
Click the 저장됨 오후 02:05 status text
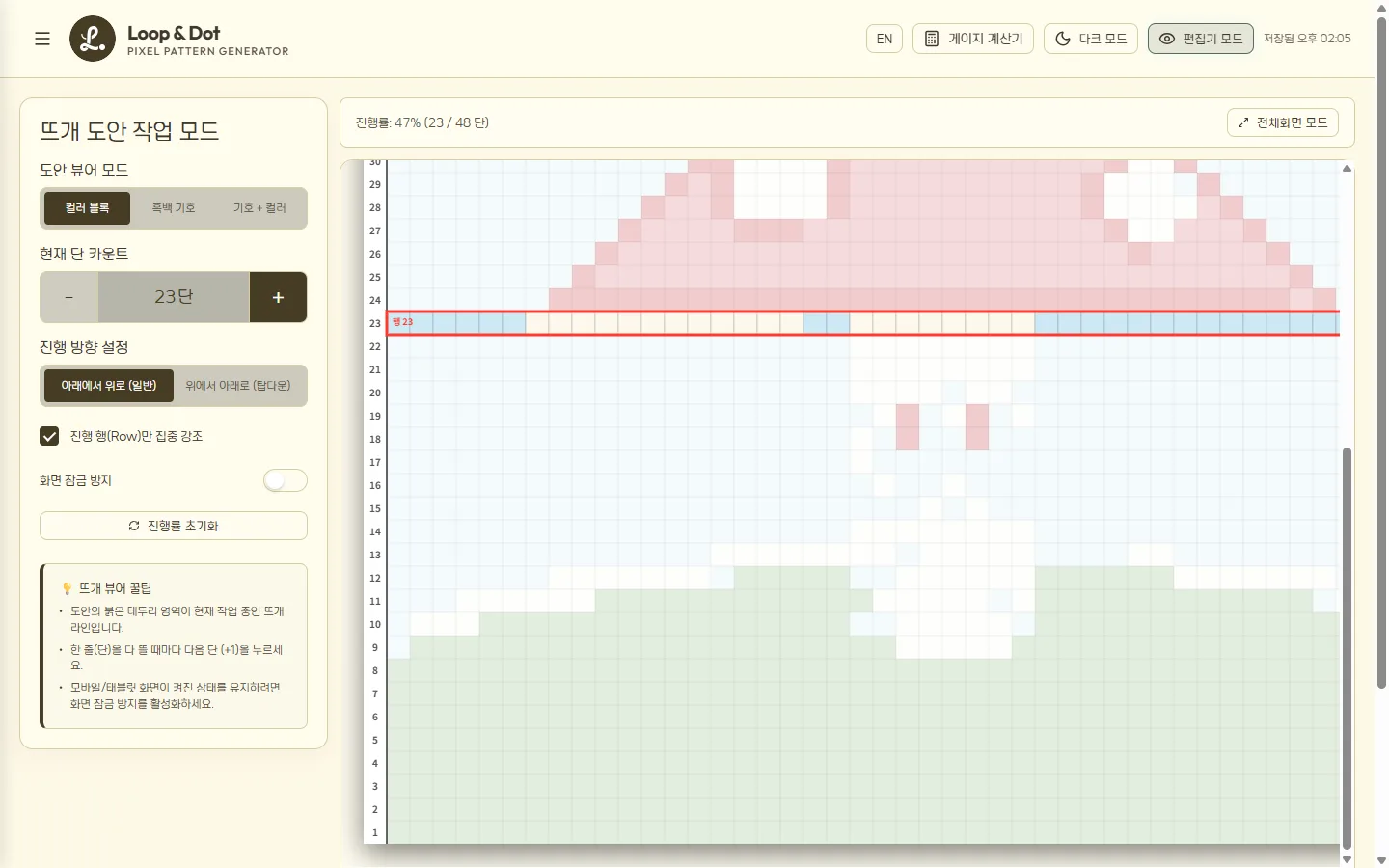[1307, 39]
